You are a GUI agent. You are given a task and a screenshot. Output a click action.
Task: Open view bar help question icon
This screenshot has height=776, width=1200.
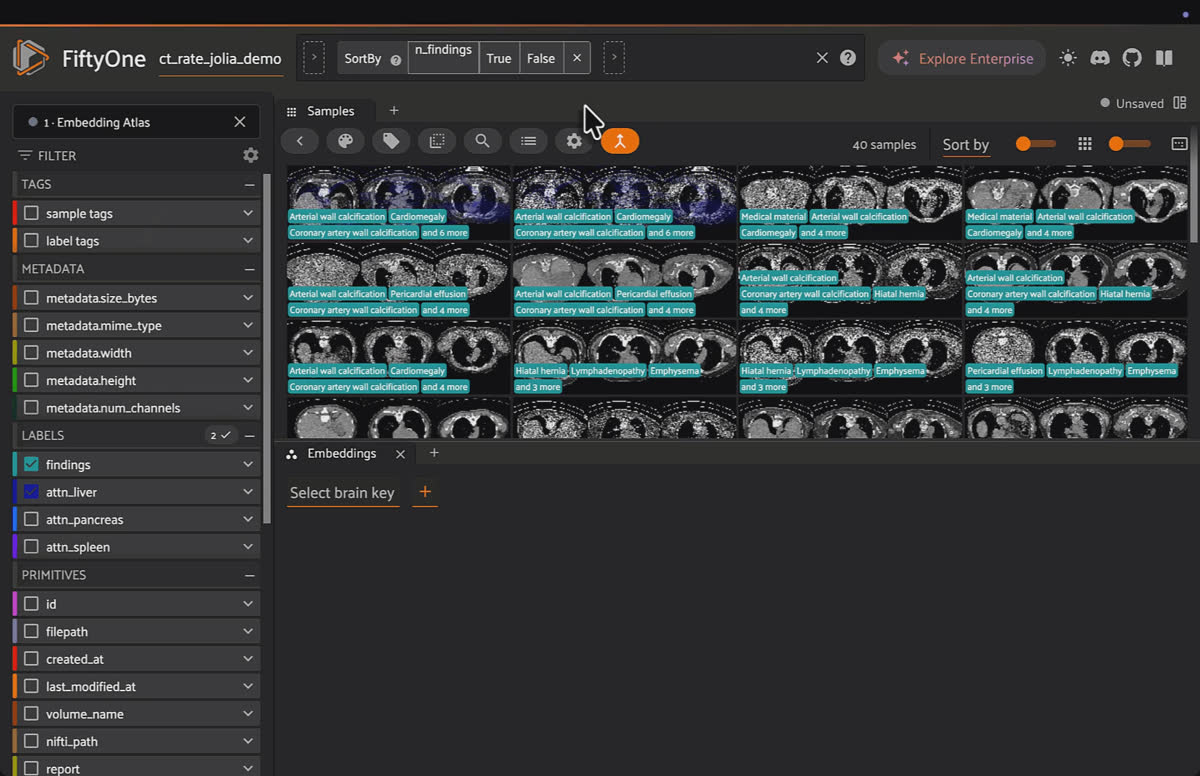[848, 58]
